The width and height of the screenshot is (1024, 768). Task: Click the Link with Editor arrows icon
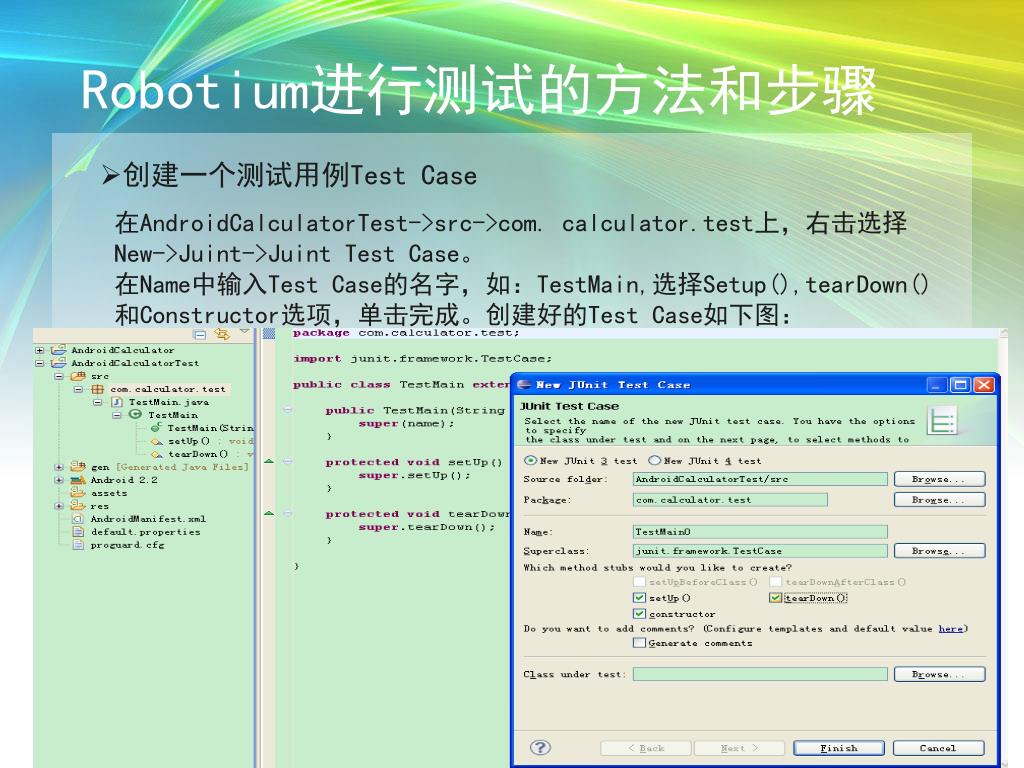222,334
